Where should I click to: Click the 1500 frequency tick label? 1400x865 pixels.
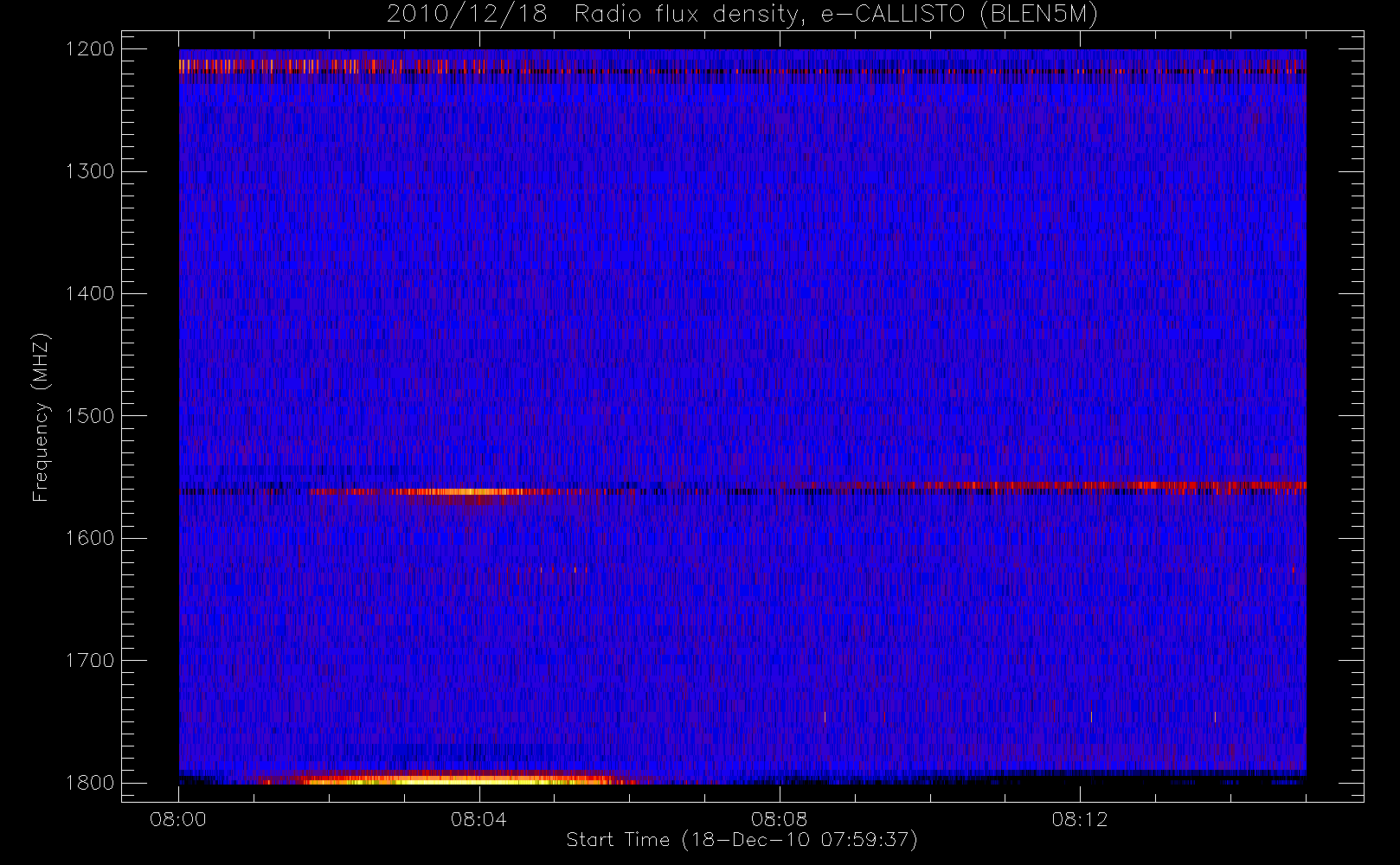(90, 416)
